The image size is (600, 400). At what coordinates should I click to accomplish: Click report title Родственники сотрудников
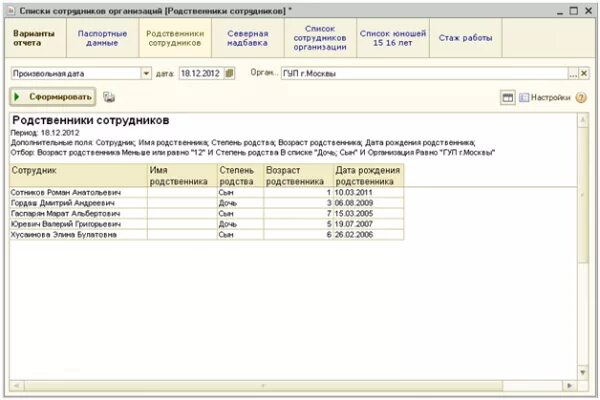91,120
